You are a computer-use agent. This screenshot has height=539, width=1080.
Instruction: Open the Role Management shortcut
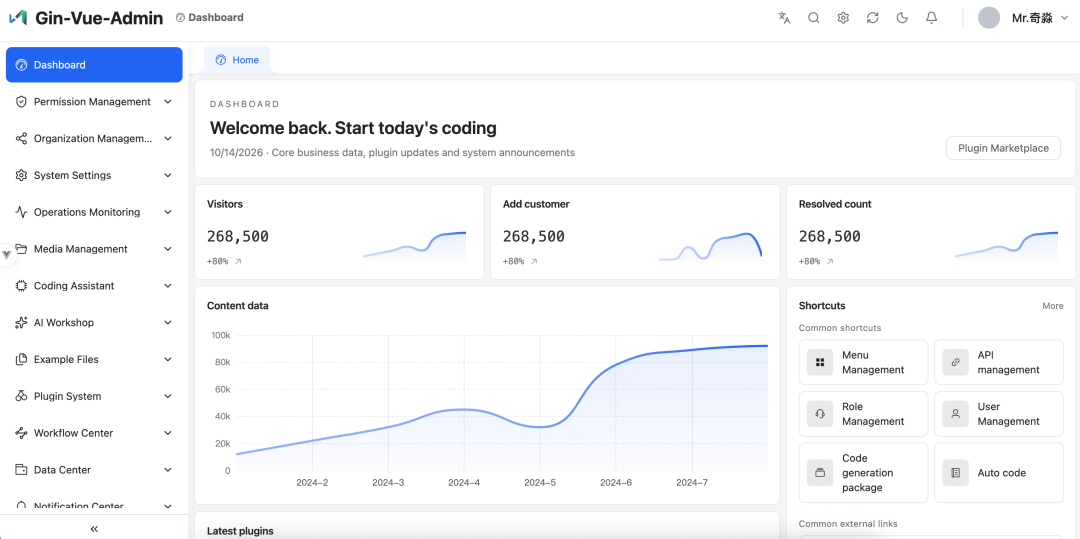pos(864,414)
